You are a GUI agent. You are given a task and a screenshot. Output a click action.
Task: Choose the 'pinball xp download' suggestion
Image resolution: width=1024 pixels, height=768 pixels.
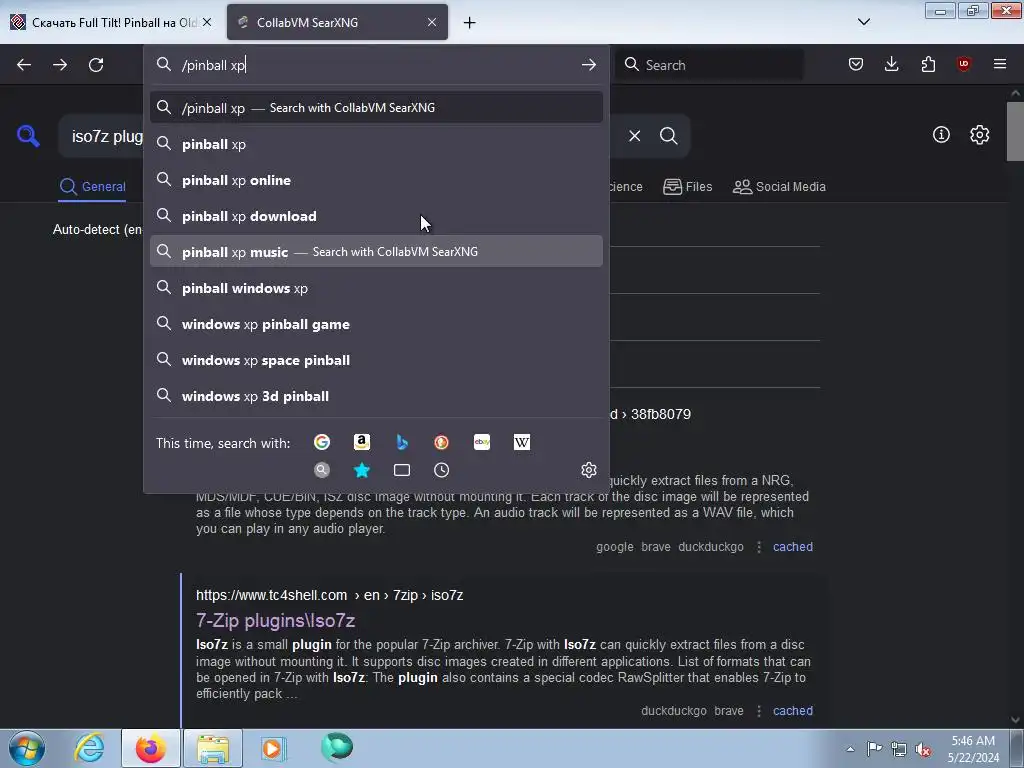[x=376, y=216]
